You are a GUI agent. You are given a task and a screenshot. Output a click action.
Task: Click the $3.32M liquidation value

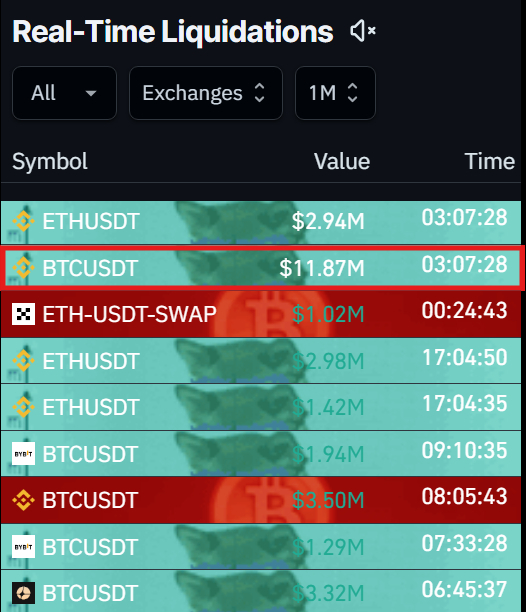tap(328, 593)
